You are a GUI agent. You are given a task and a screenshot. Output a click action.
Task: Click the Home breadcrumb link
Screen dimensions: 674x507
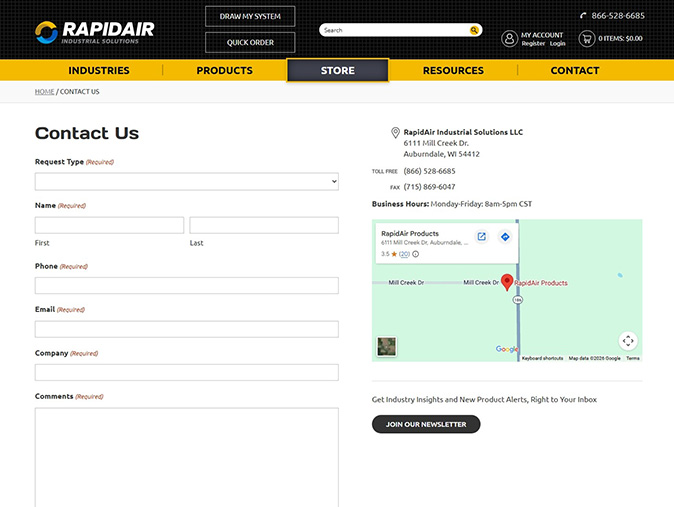(45, 92)
